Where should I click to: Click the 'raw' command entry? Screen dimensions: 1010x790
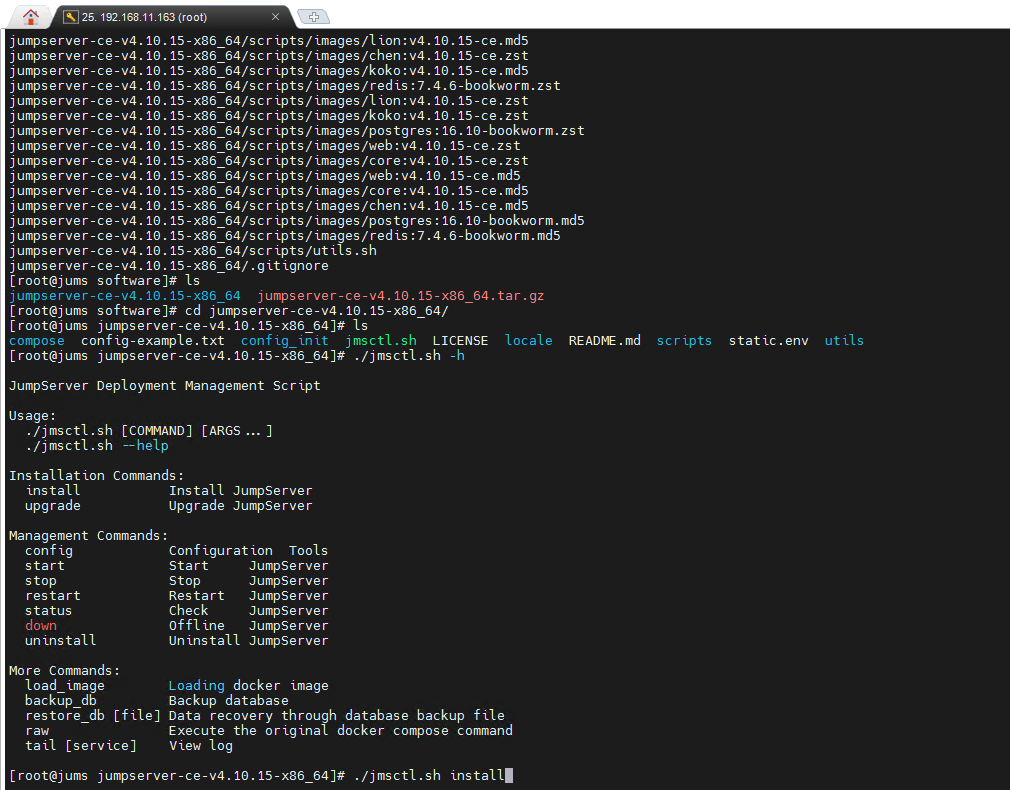37,731
